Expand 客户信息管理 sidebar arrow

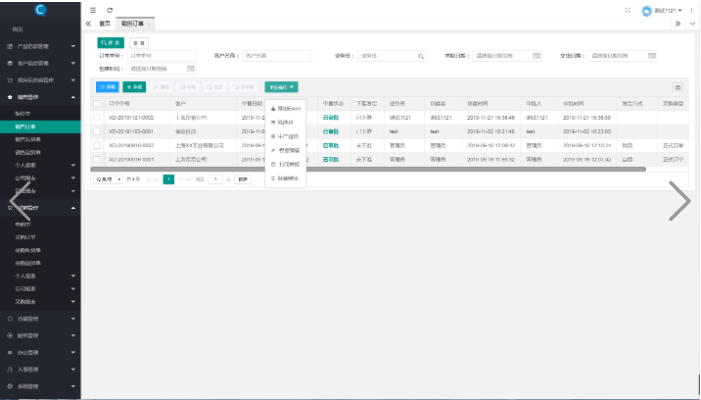[x=73, y=63]
